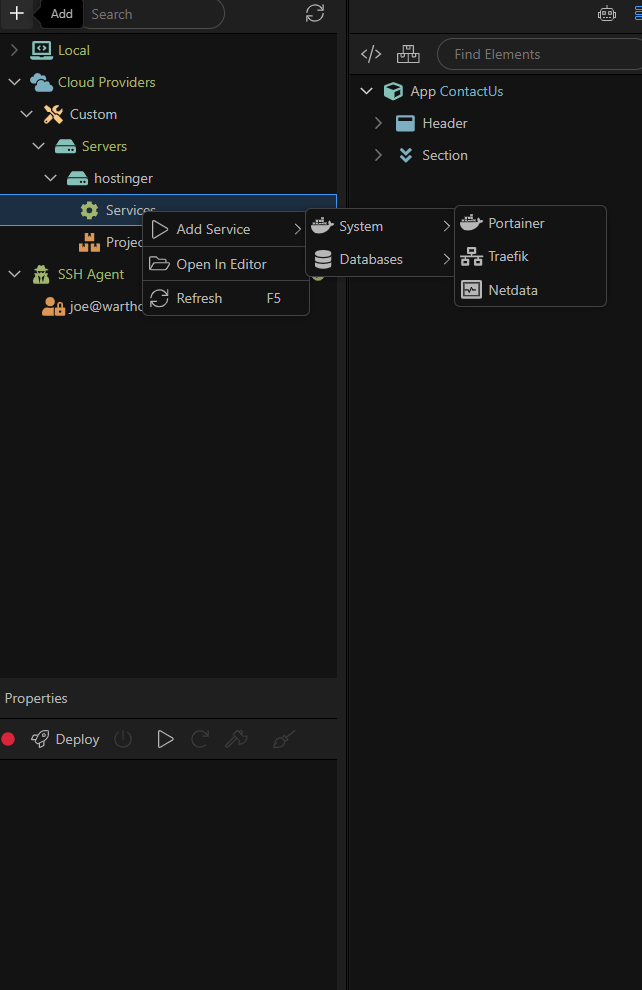The width and height of the screenshot is (642, 990).
Task: Collapse the App ContactUs node
Action: point(366,91)
